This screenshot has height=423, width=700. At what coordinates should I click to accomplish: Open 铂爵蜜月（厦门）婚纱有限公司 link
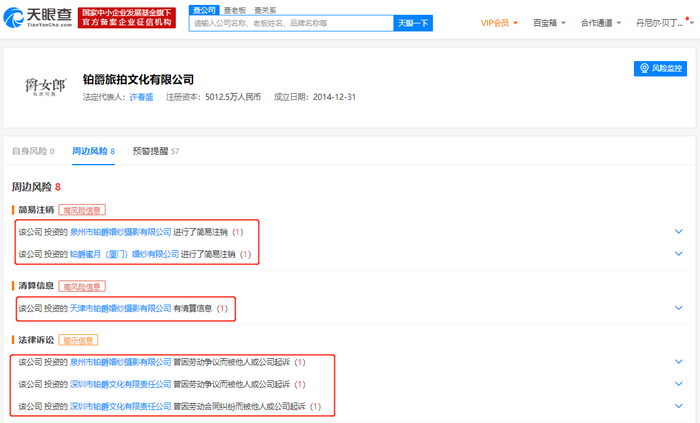click(x=124, y=254)
